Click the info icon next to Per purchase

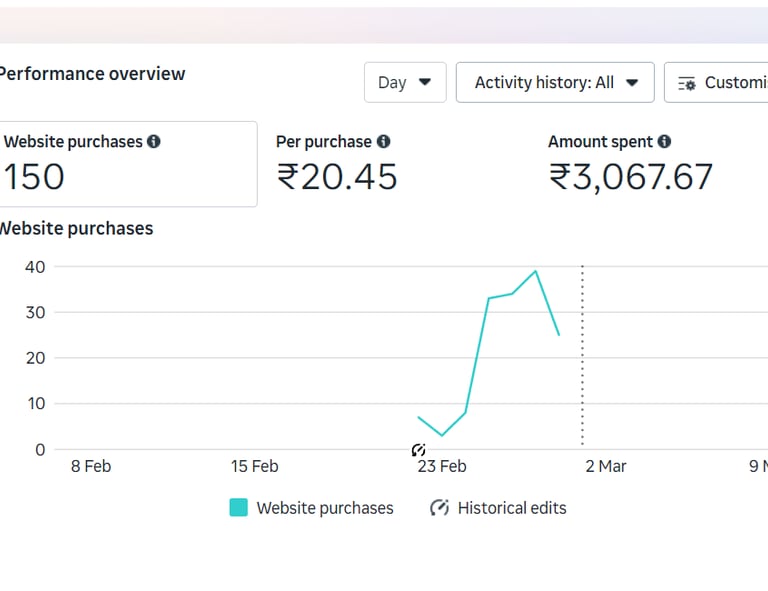pyautogui.click(x=384, y=142)
